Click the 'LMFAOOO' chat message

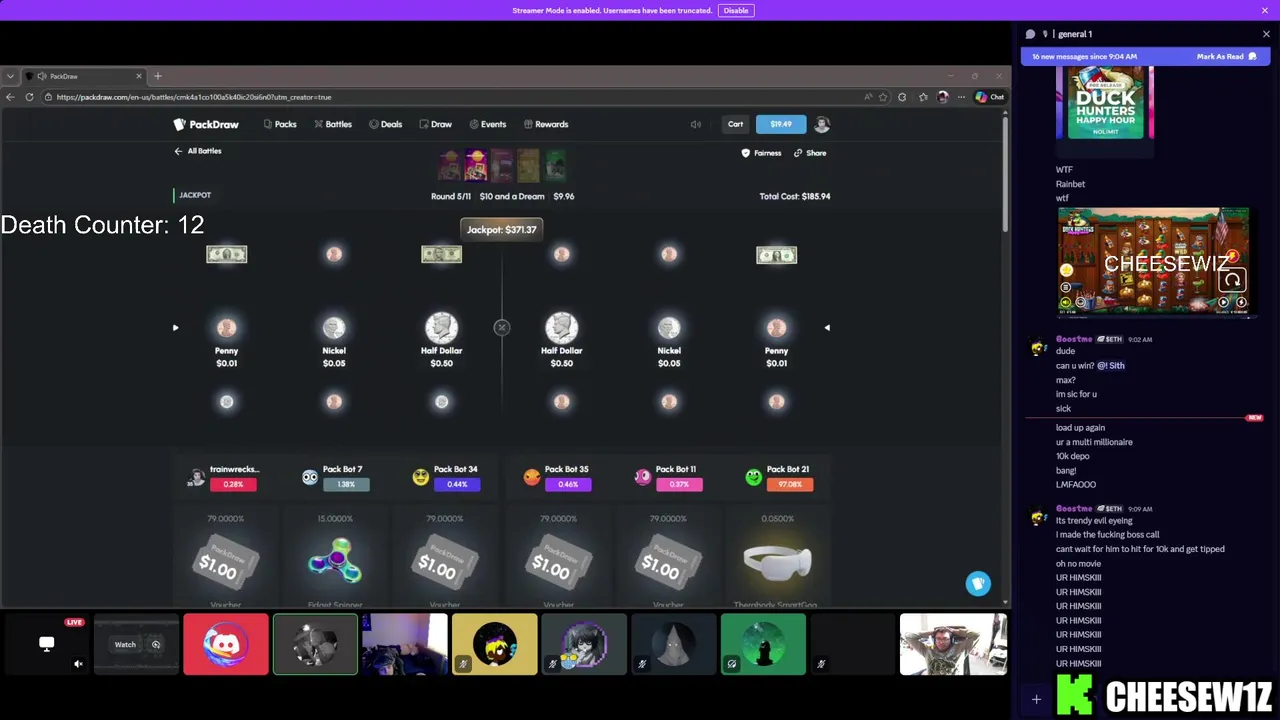point(1076,484)
